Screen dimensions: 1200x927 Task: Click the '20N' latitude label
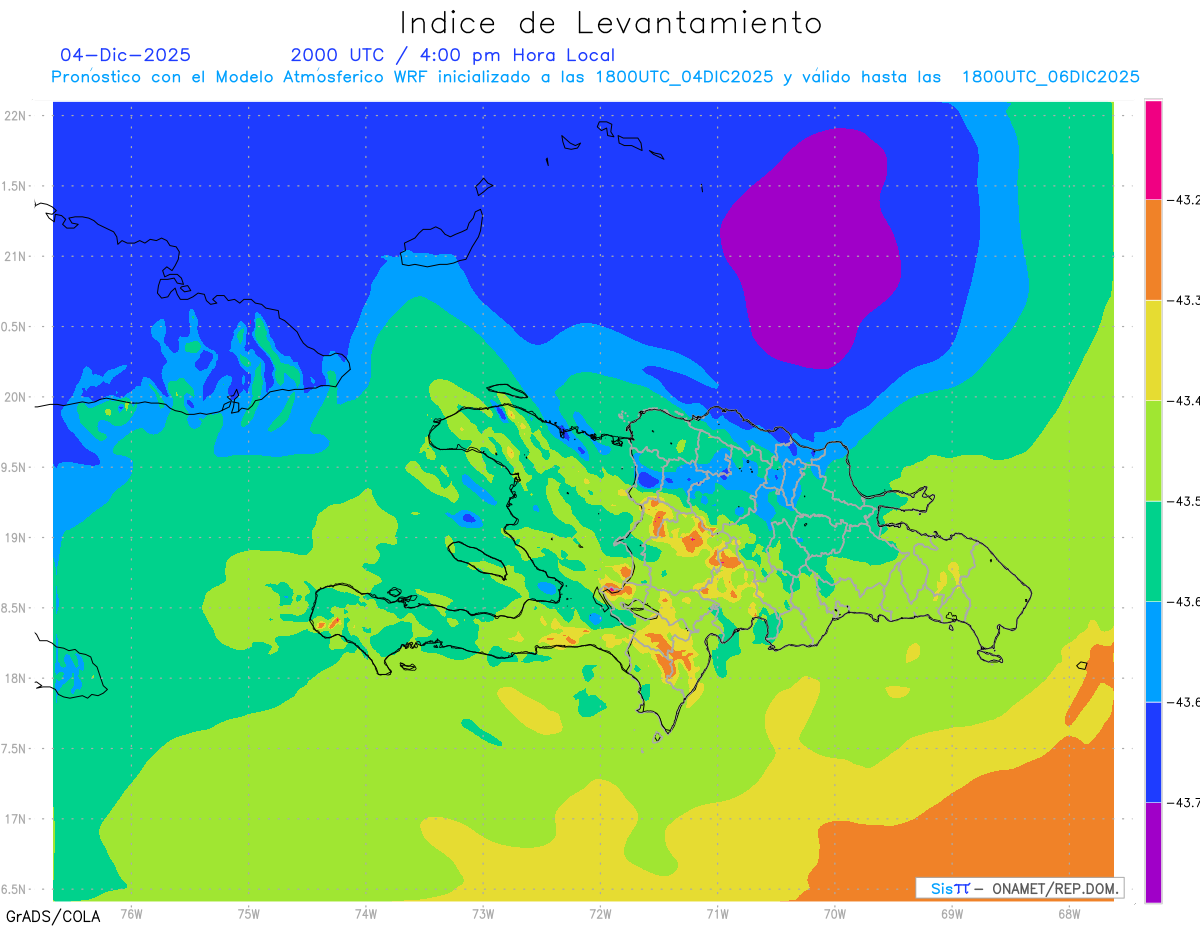tap(16, 397)
